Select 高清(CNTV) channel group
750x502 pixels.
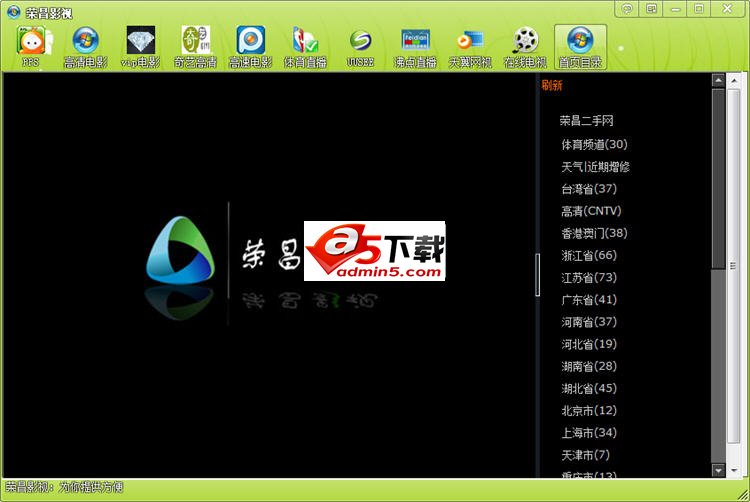pos(591,211)
